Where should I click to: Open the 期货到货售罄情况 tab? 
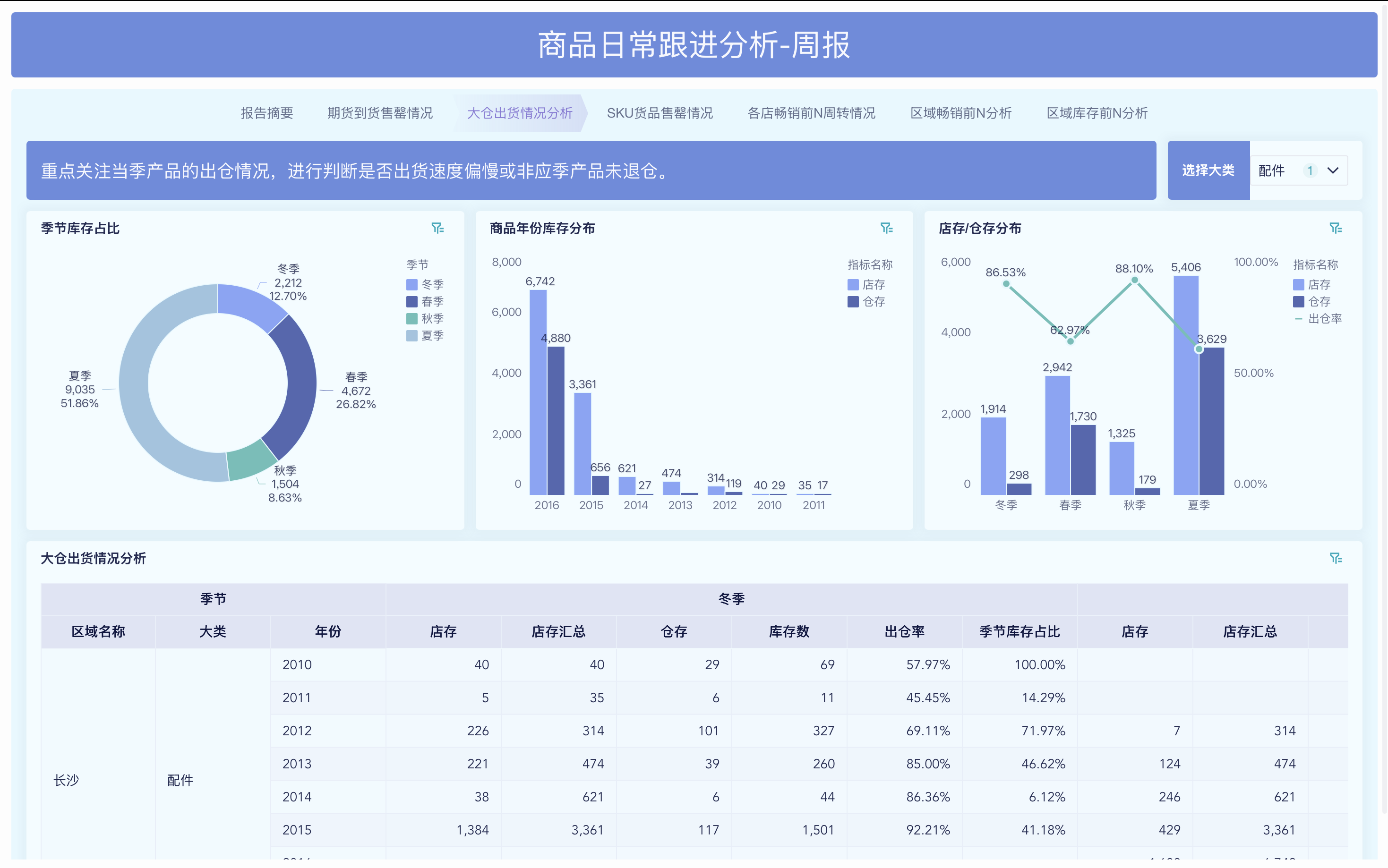(380, 113)
